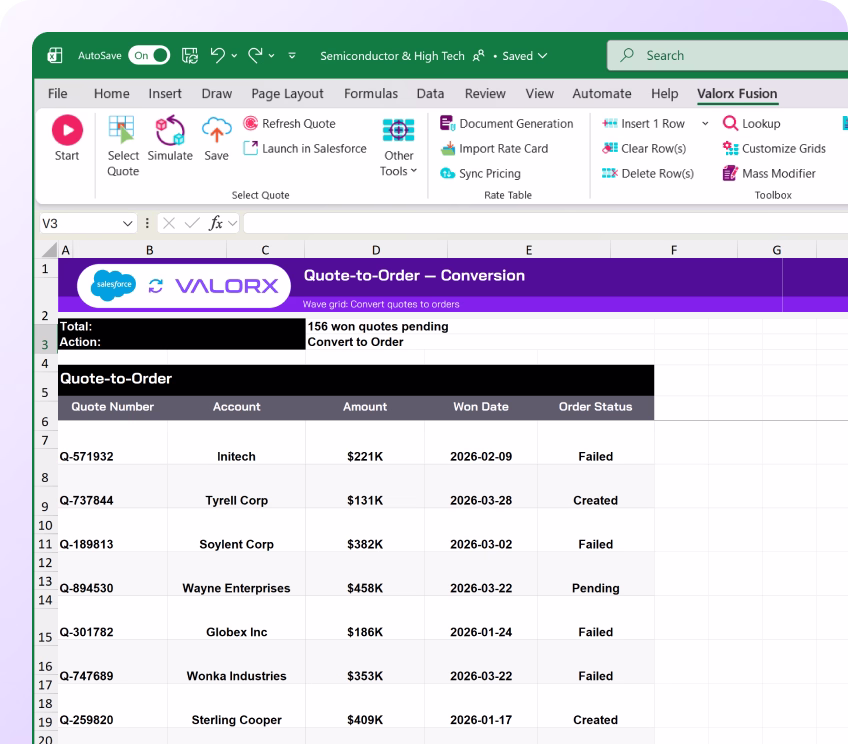Click the Select All corner triangle
This screenshot has width=848, height=744.
49,249
